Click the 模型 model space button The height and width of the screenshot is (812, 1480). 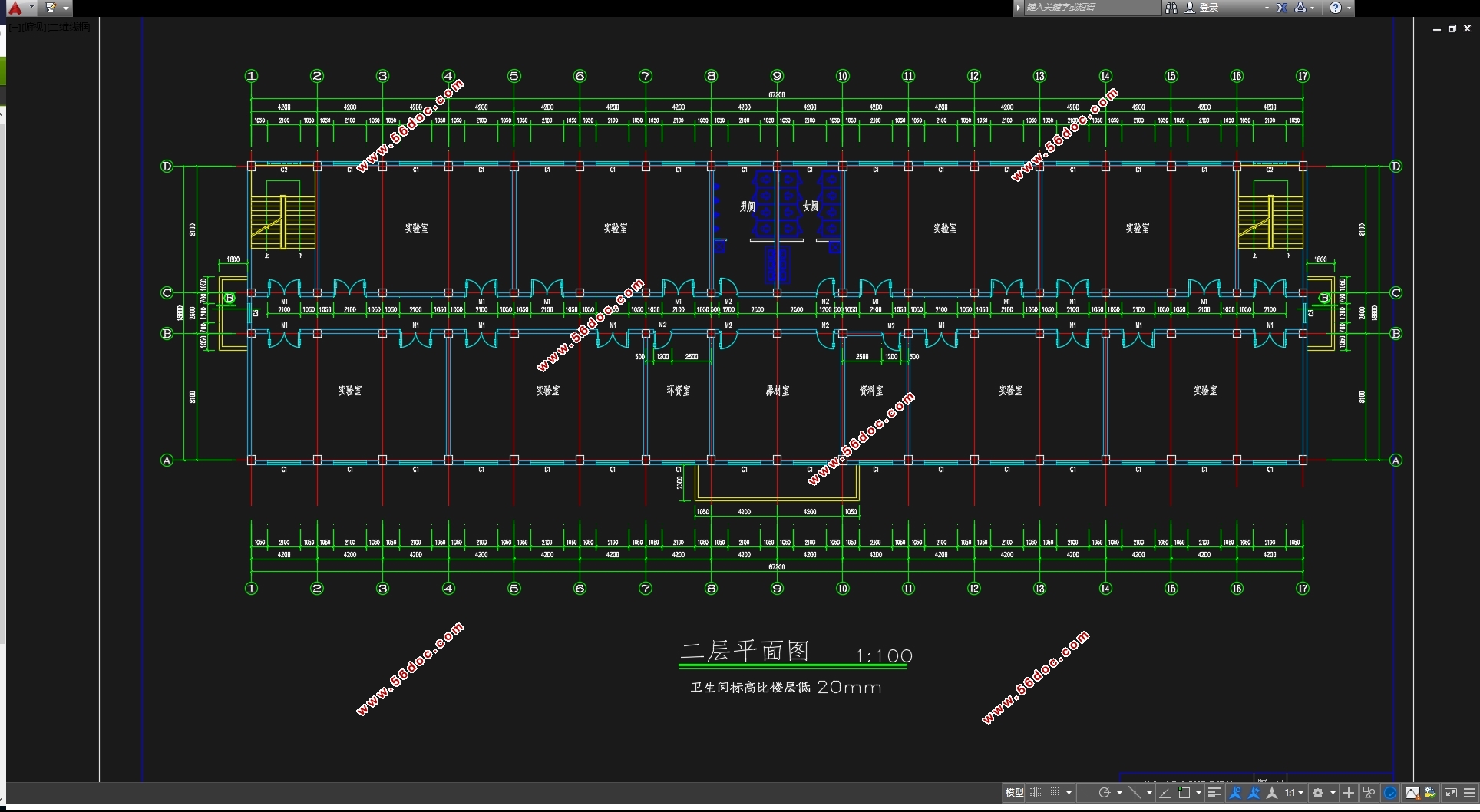coord(1014,793)
